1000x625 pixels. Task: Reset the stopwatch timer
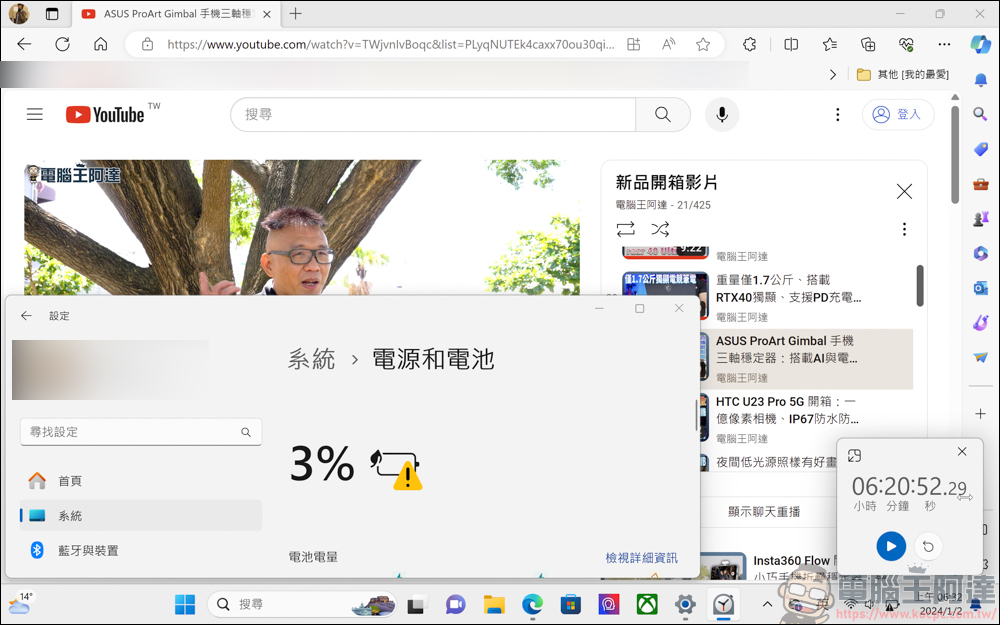(x=928, y=546)
